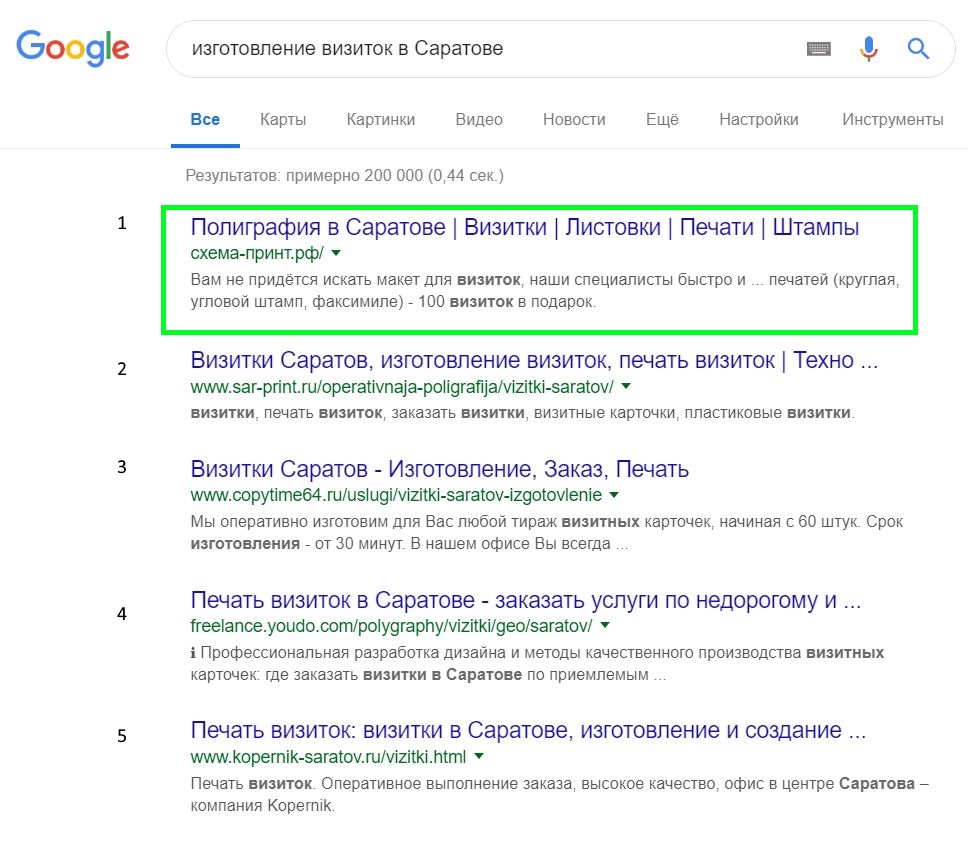Open the 'Полиграфия в Саратове' result
The image size is (968, 847).
524,227
